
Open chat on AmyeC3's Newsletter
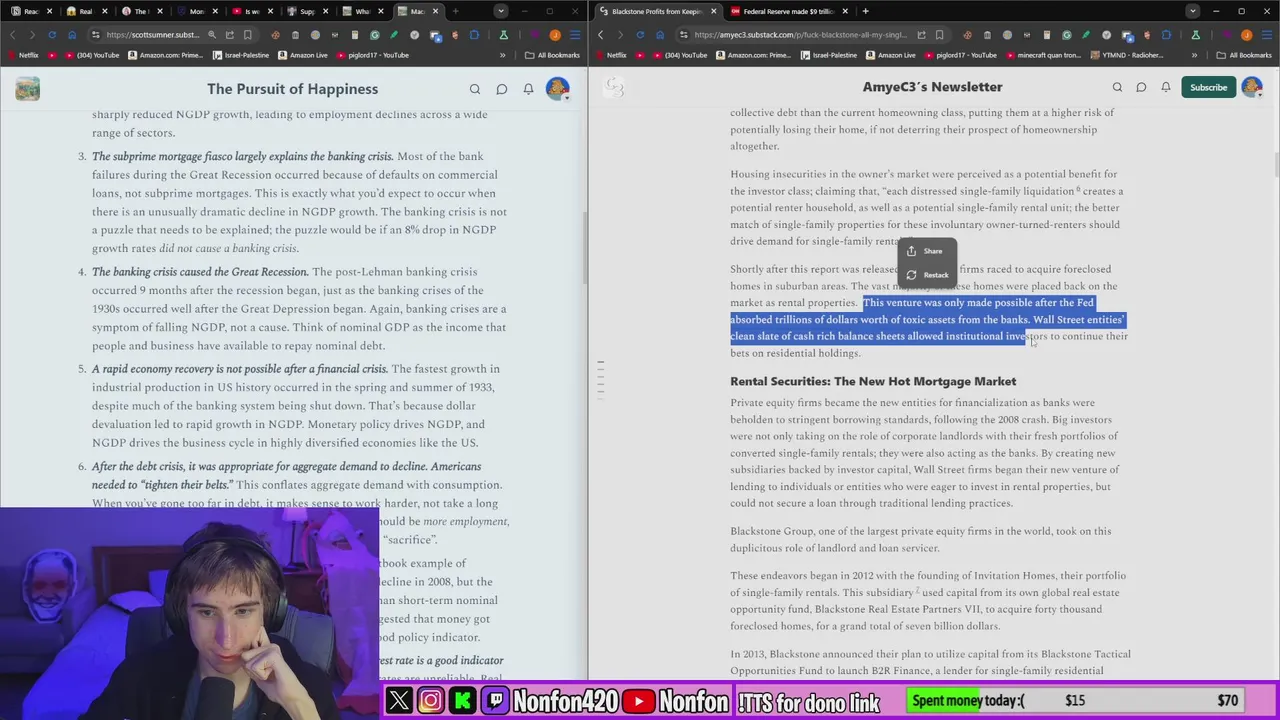1141,87
